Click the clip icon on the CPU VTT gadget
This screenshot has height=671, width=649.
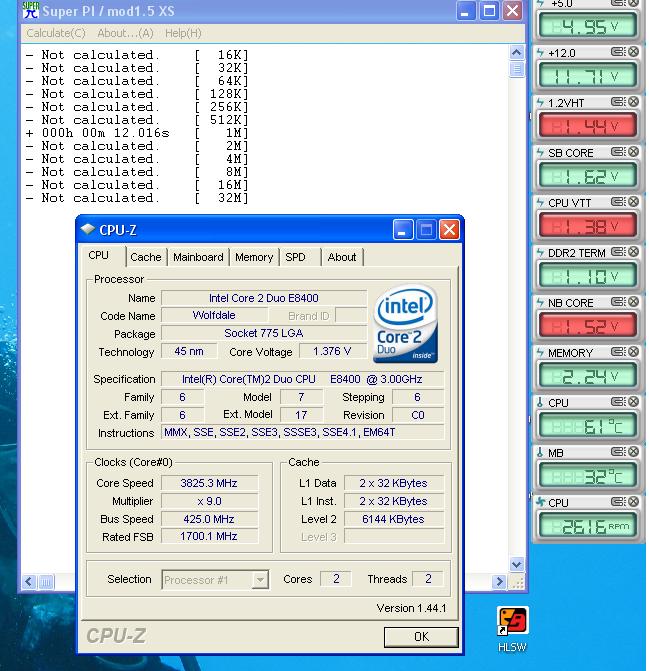618,202
